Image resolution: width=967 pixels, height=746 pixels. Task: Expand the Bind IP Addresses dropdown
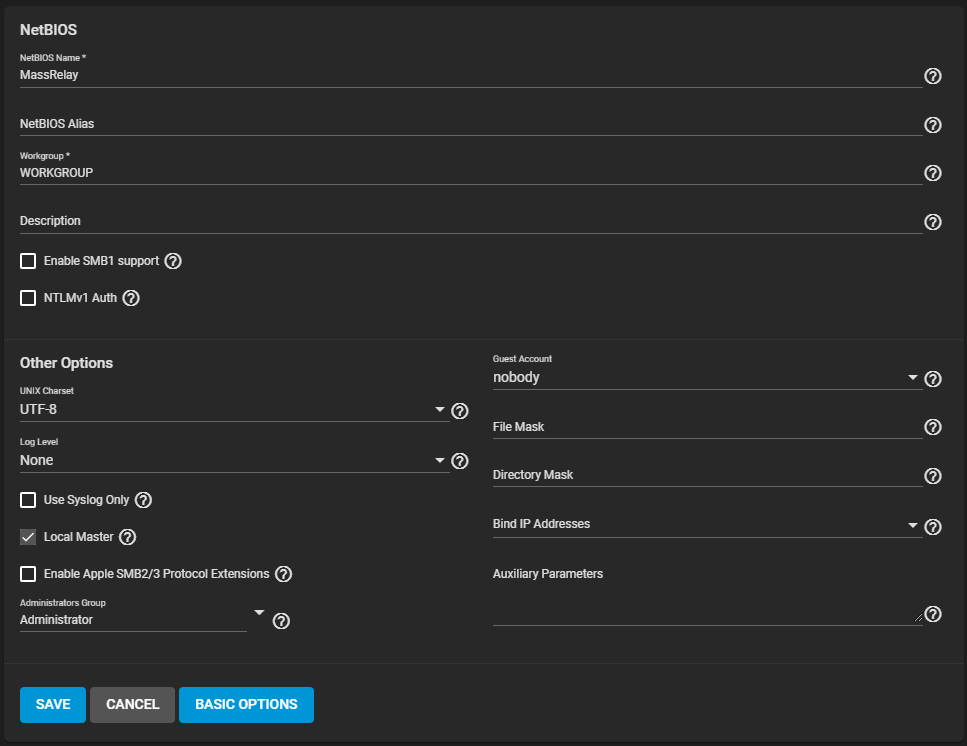[707, 525]
